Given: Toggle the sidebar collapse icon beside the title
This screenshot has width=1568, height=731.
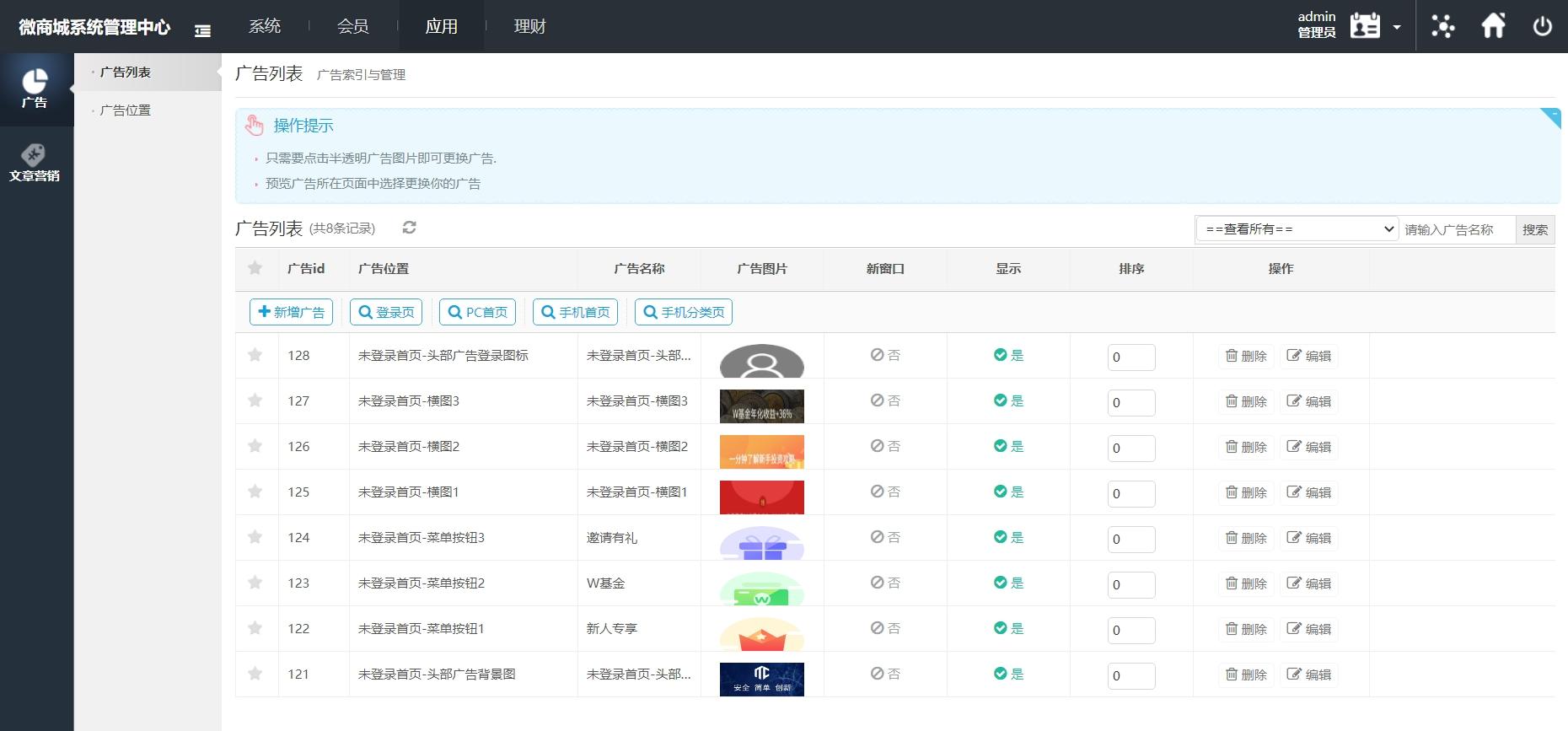Looking at the screenshot, I should pos(202,30).
